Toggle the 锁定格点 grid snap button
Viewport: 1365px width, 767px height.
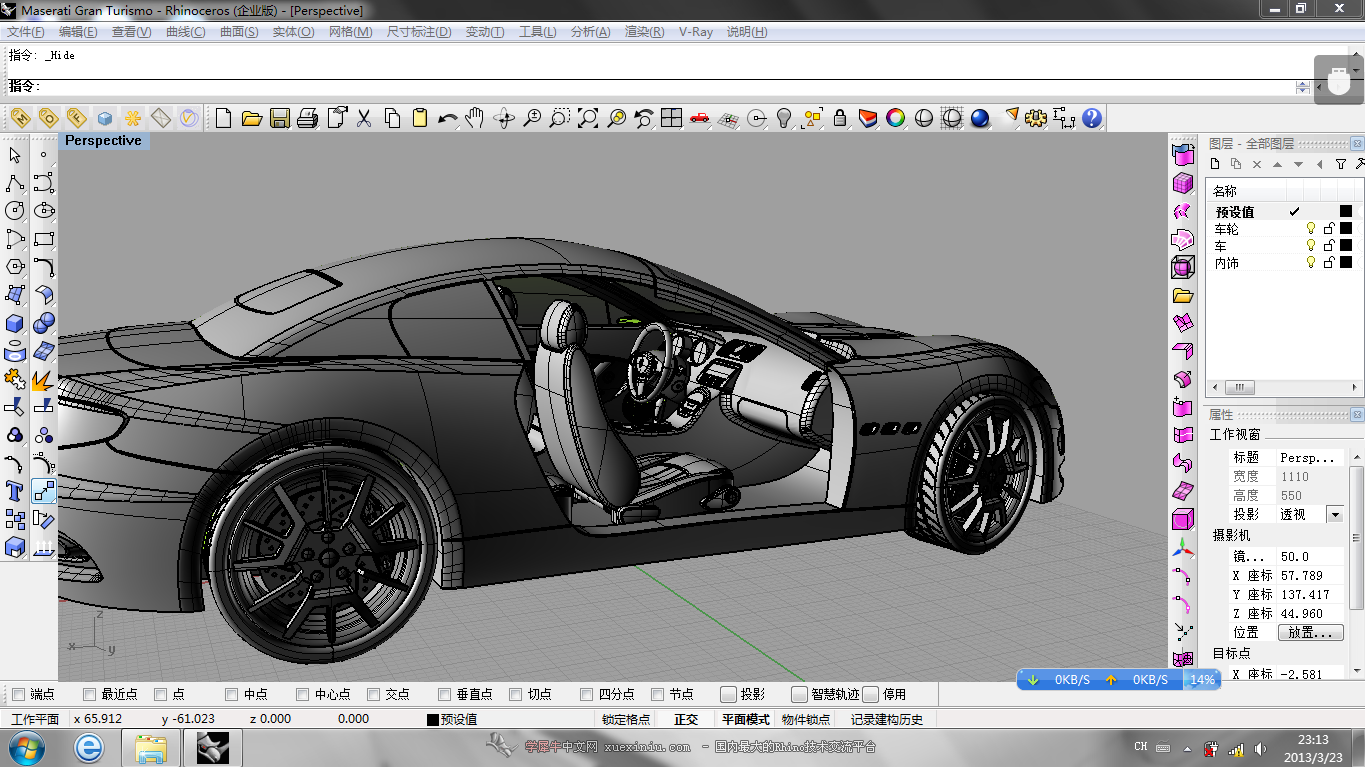[626, 719]
